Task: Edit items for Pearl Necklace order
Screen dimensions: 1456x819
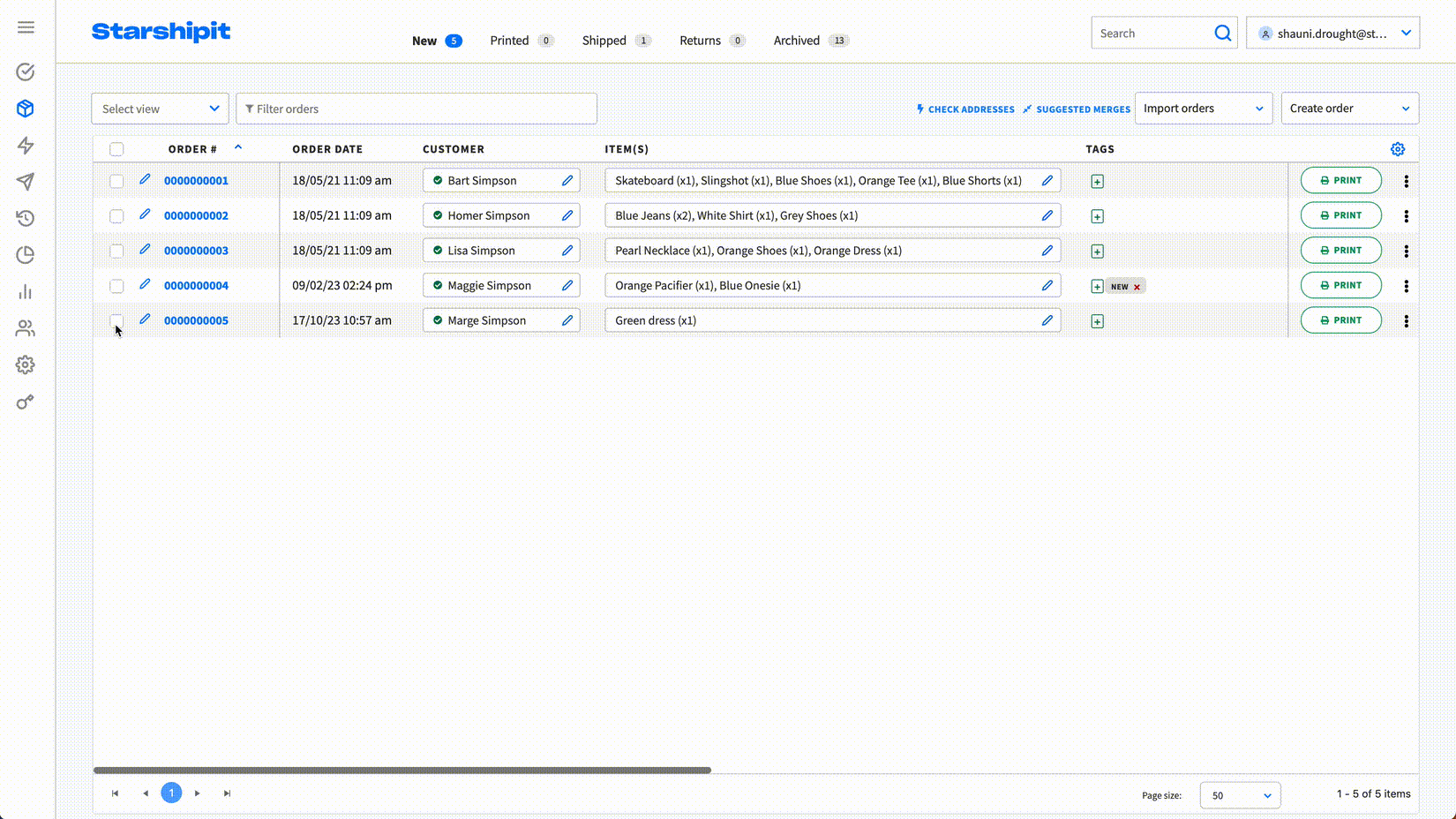Action: click(x=1047, y=251)
